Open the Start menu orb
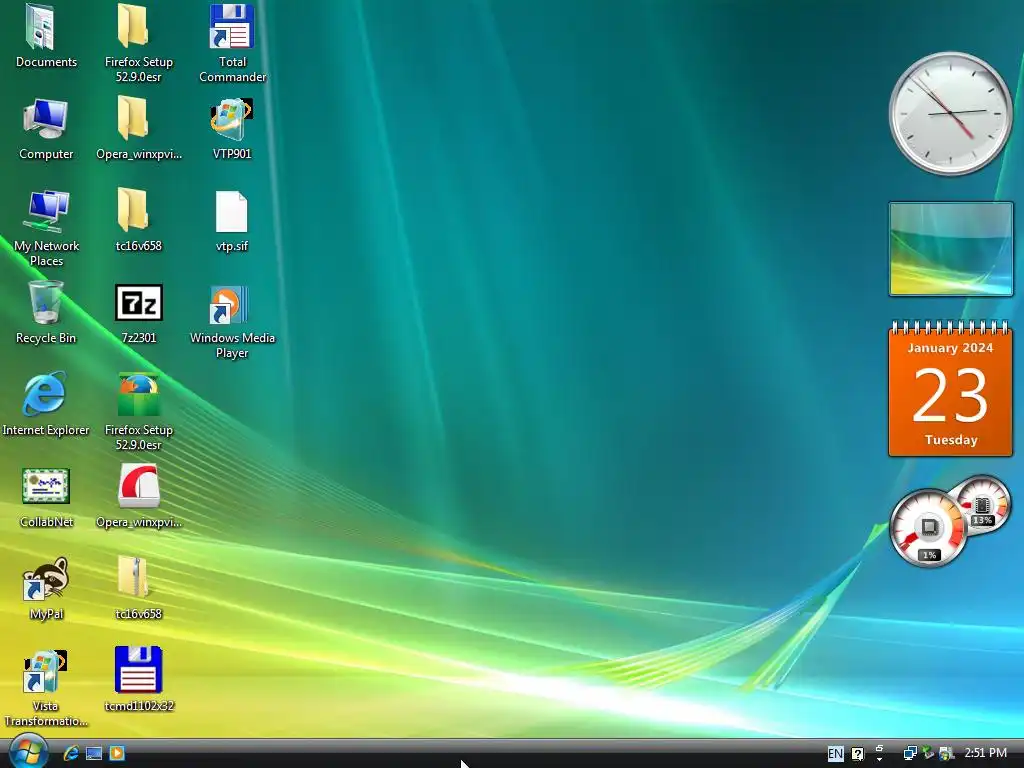 (27, 752)
